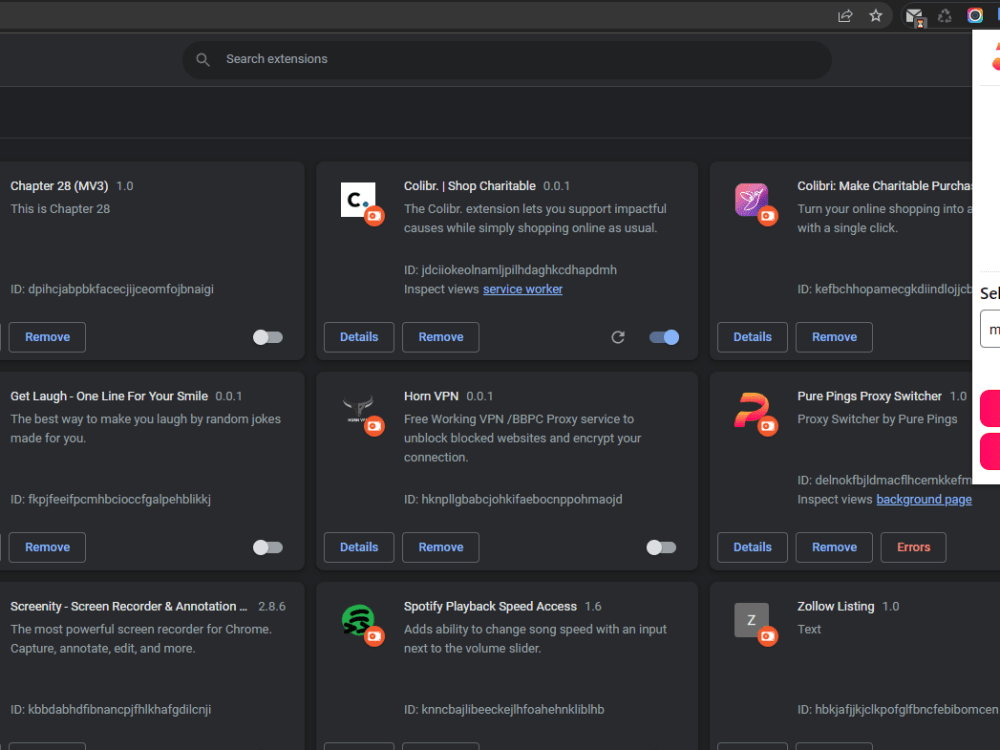View Errors for Pure Pings Proxy Switcher

pyautogui.click(x=913, y=547)
